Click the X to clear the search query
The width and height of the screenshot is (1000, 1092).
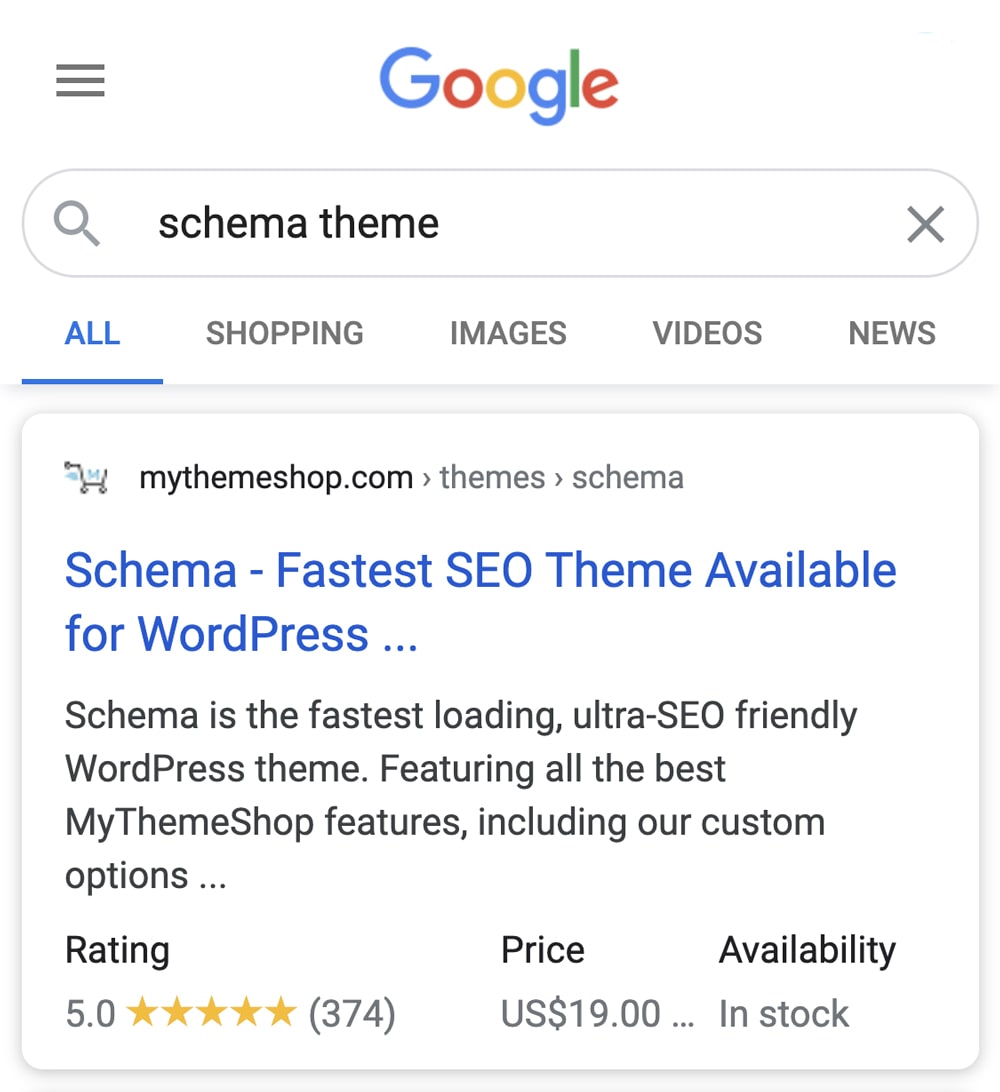tap(925, 224)
